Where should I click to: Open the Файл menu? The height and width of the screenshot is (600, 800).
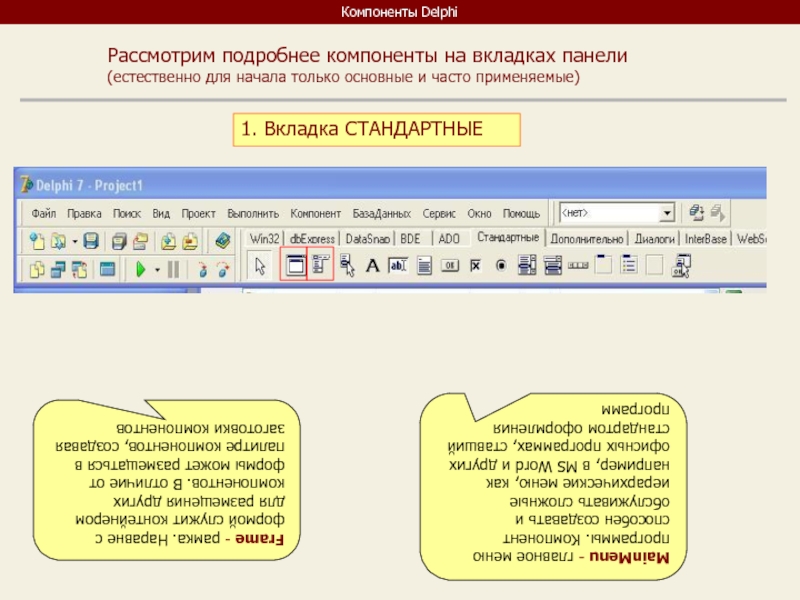[43, 214]
